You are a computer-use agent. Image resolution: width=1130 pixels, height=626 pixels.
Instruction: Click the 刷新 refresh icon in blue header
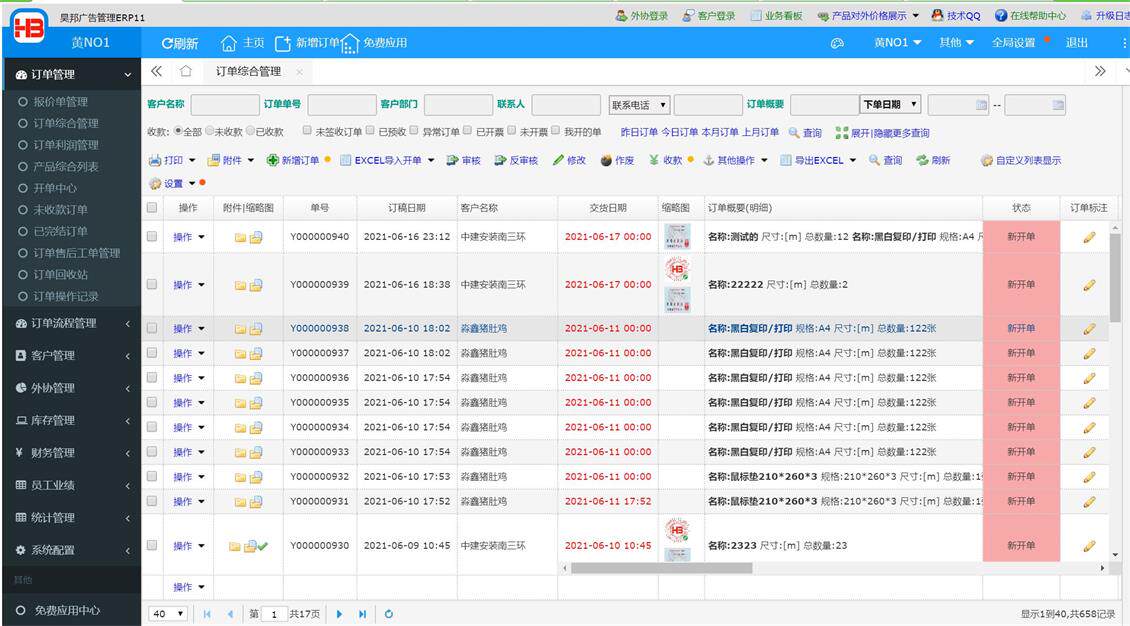[x=168, y=43]
